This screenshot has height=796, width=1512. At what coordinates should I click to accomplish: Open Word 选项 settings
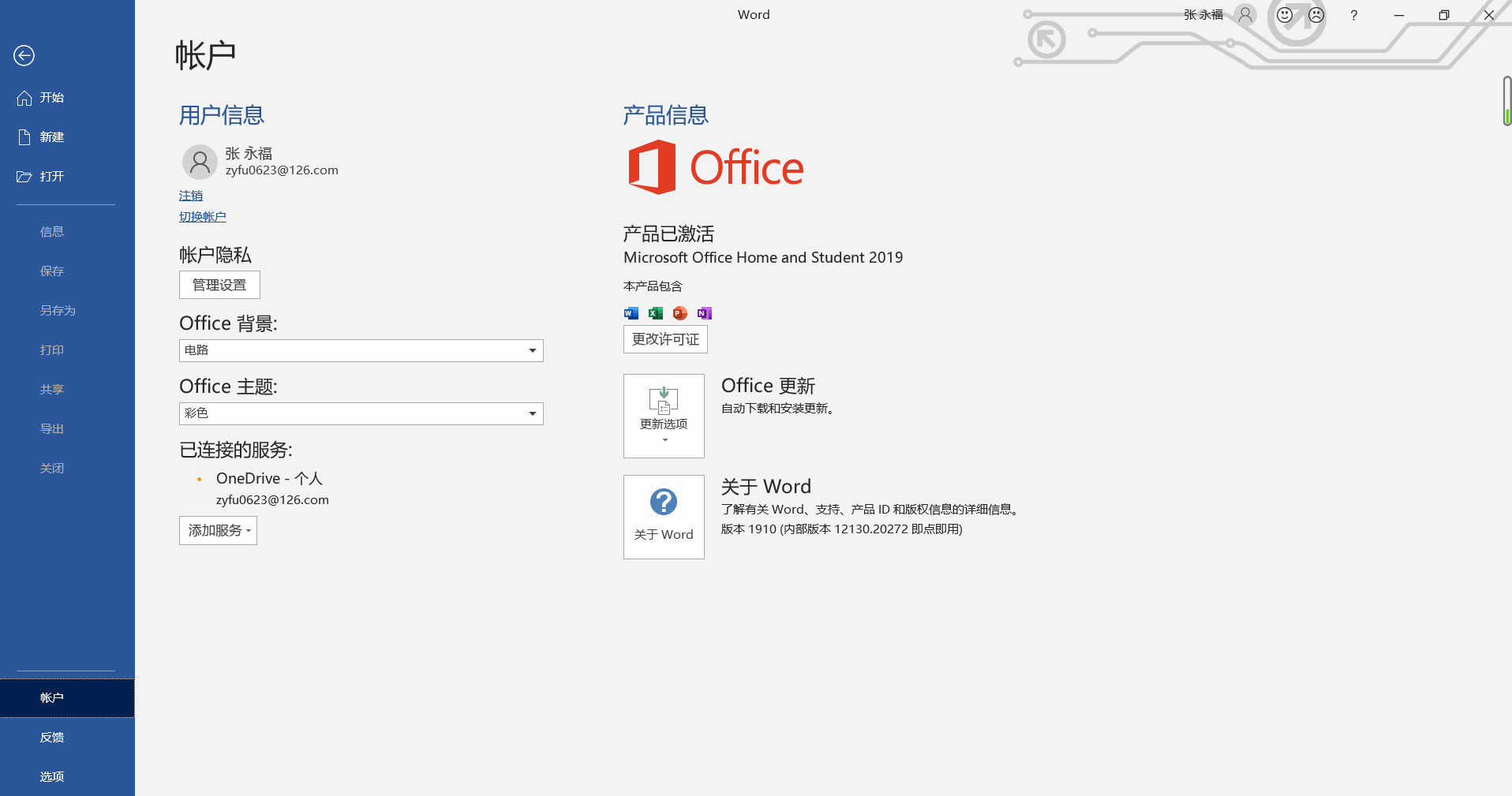coord(67,777)
